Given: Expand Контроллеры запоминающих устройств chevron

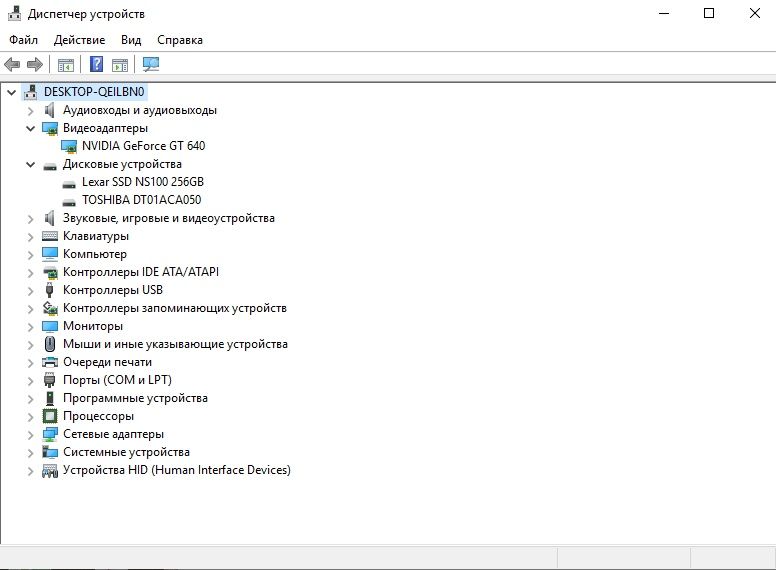Looking at the screenshot, I should tap(31, 309).
